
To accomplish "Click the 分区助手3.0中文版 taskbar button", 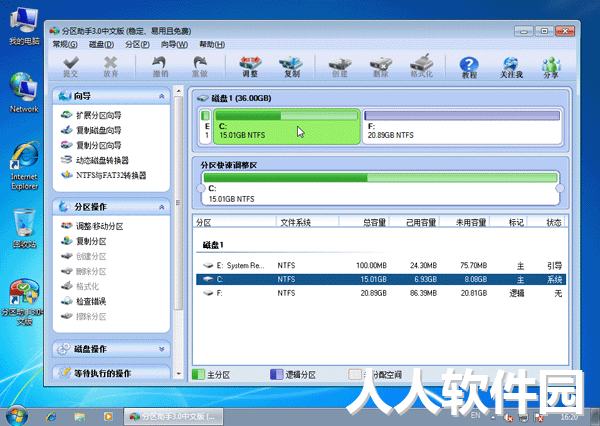I will [173, 416].
